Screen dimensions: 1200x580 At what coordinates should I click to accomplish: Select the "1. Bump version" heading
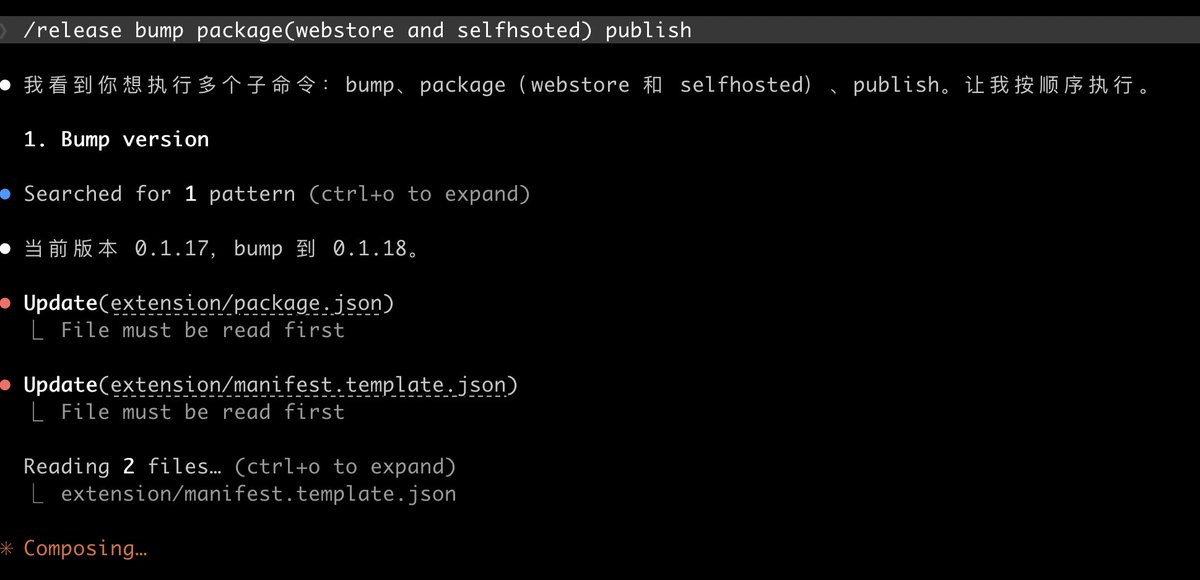coord(116,139)
